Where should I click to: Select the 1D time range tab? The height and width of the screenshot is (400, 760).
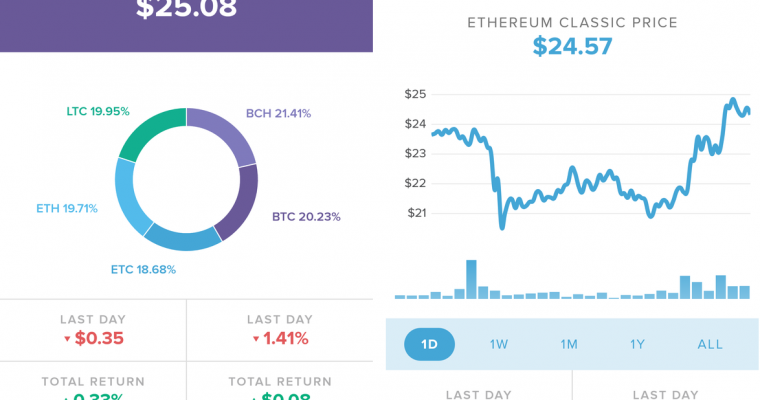click(x=429, y=344)
